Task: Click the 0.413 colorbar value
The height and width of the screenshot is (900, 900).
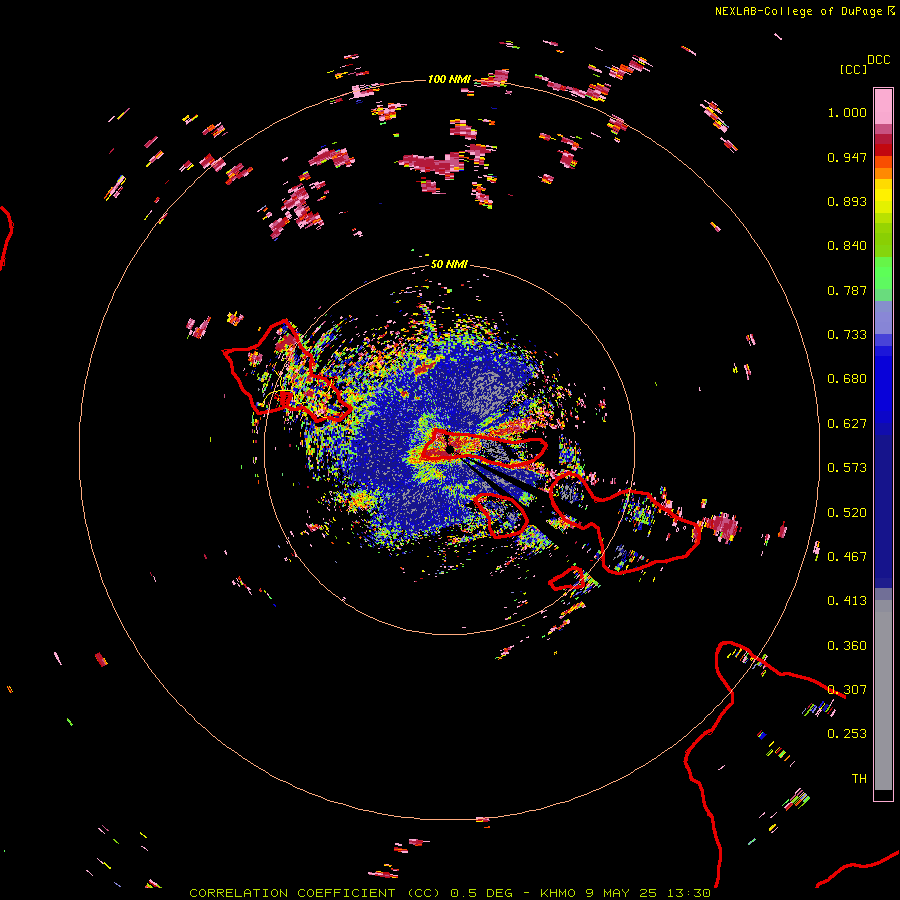Action: (847, 601)
